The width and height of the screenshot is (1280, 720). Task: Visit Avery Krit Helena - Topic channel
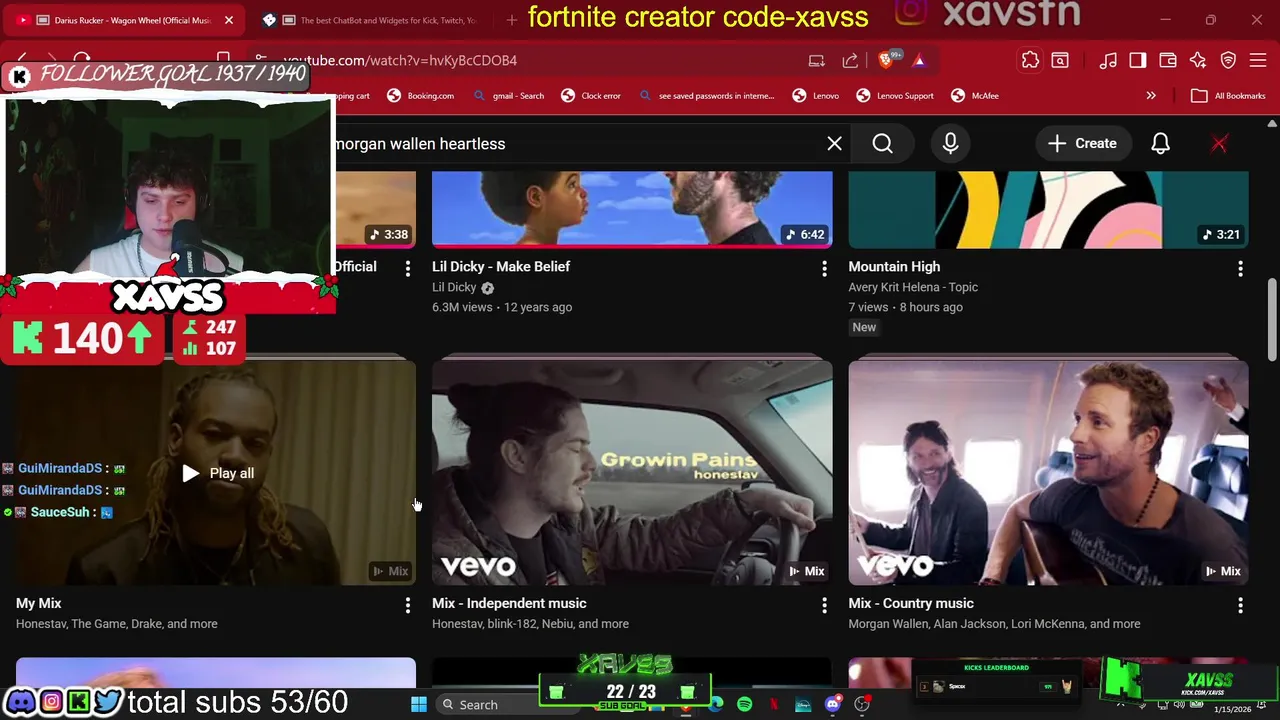913,287
